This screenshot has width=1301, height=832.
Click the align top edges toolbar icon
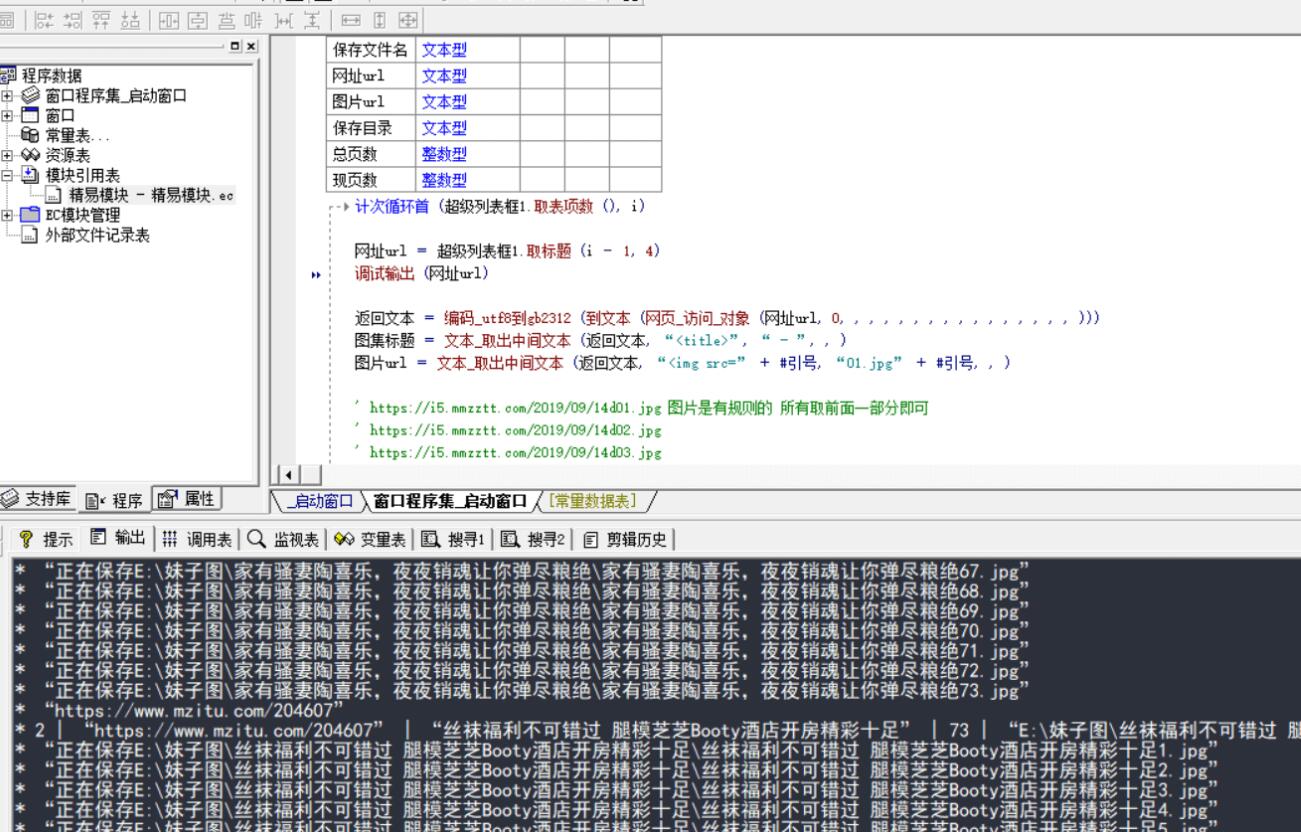[102, 20]
